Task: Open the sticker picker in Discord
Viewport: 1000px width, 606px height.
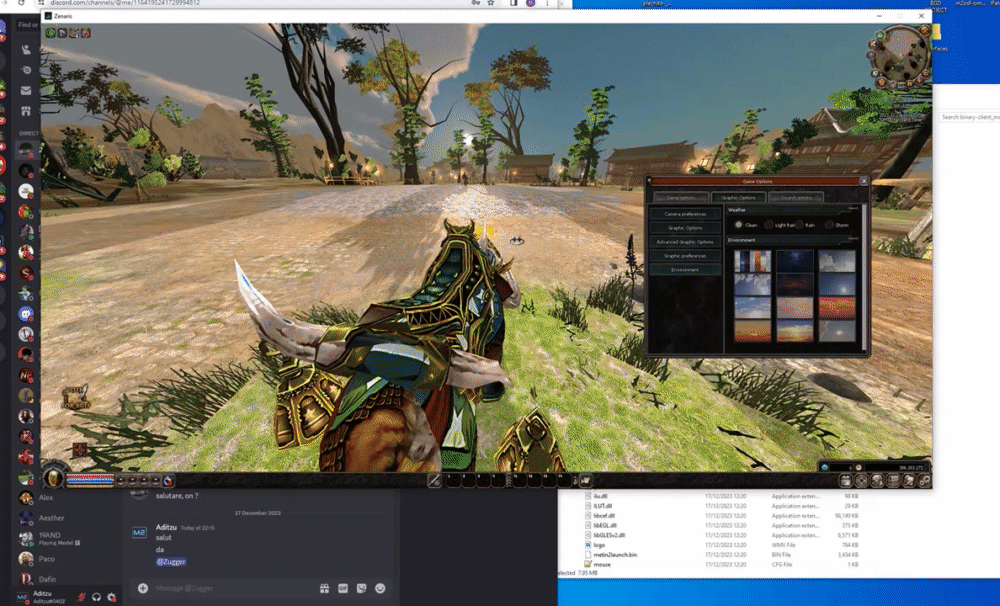Action: [x=362, y=588]
